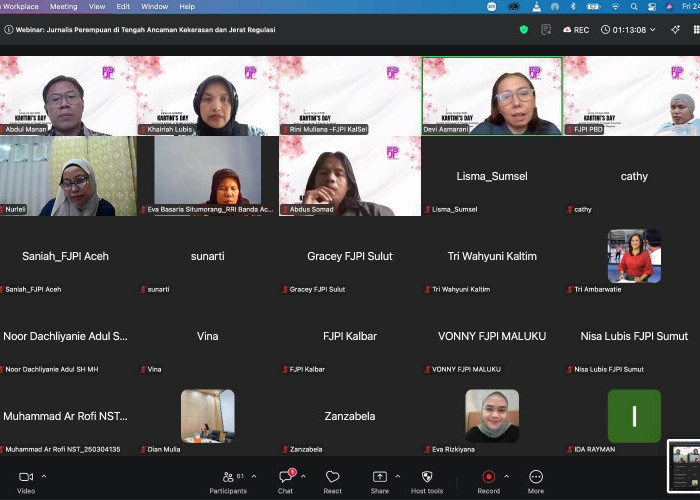The width and height of the screenshot is (700, 500).
Task: Click Tri Ambarwatie's profile picture
Action: [634, 256]
